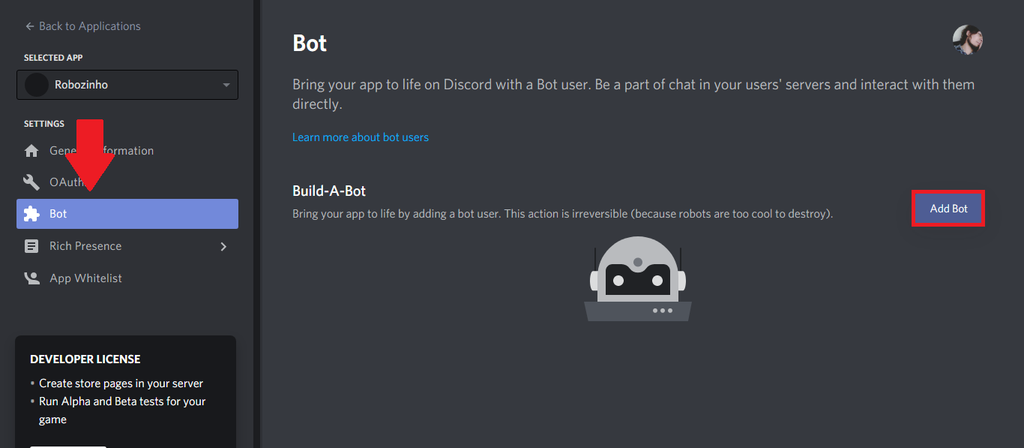Open the Learn more about bot users link
Viewport: 1024px width, 448px height.
[x=360, y=137]
